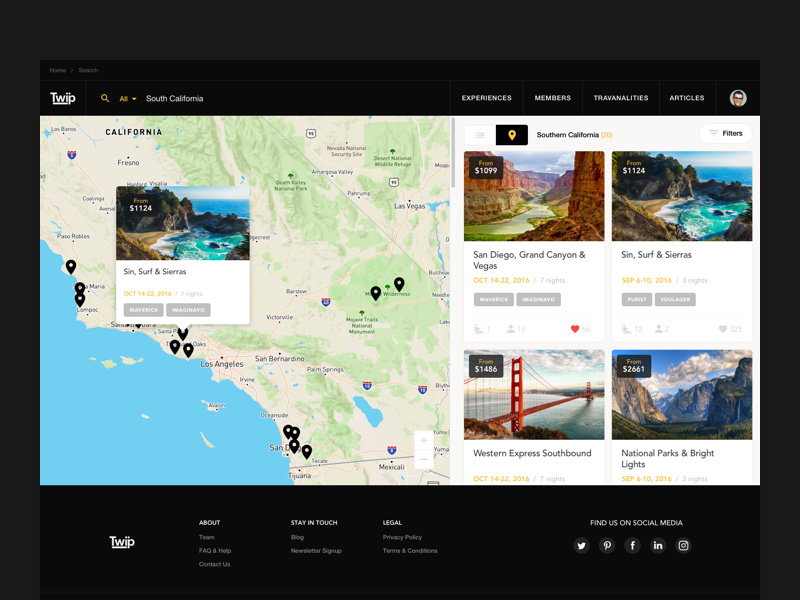Open Newsletter Signup link
The image size is (800, 600).
316,551
